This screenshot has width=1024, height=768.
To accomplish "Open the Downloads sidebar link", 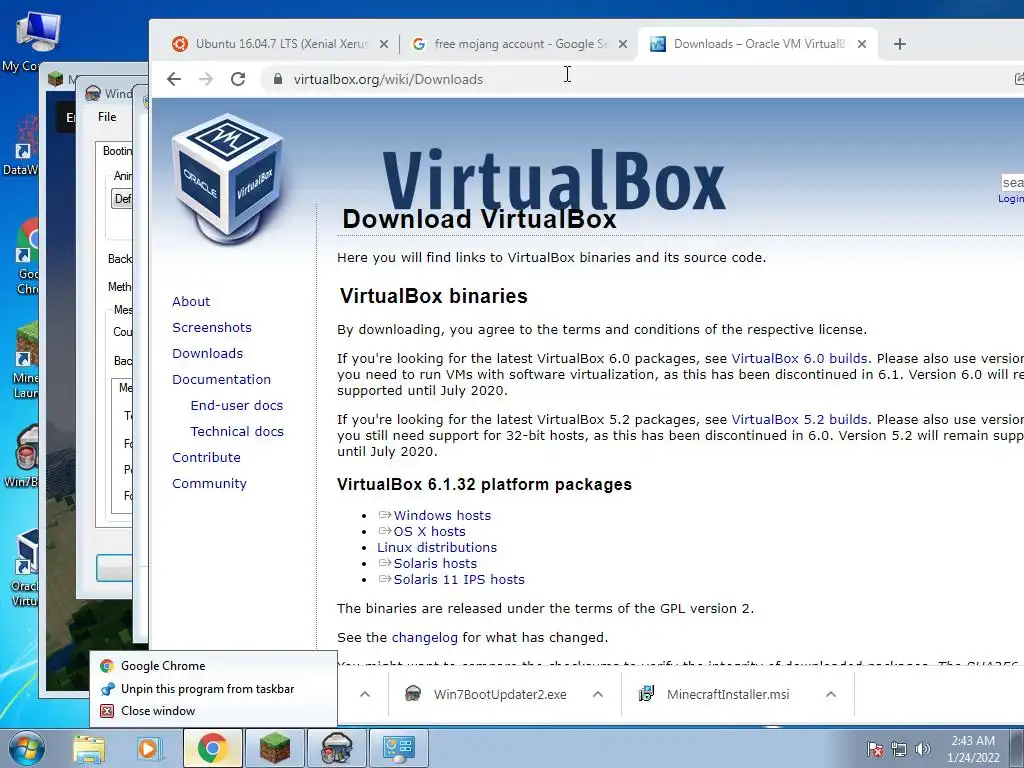I will pyautogui.click(x=207, y=353).
